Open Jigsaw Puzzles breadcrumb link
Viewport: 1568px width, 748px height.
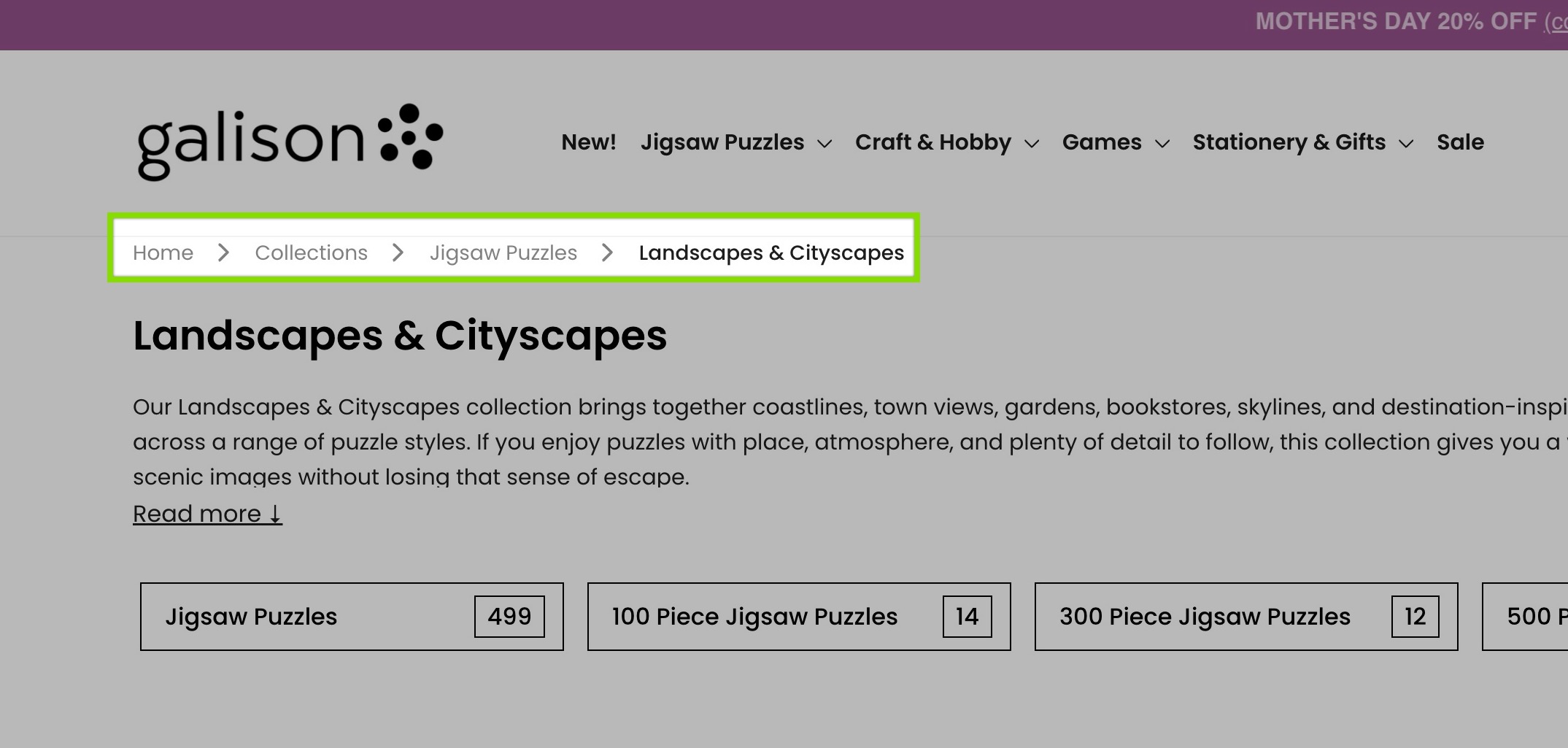tap(503, 253)
